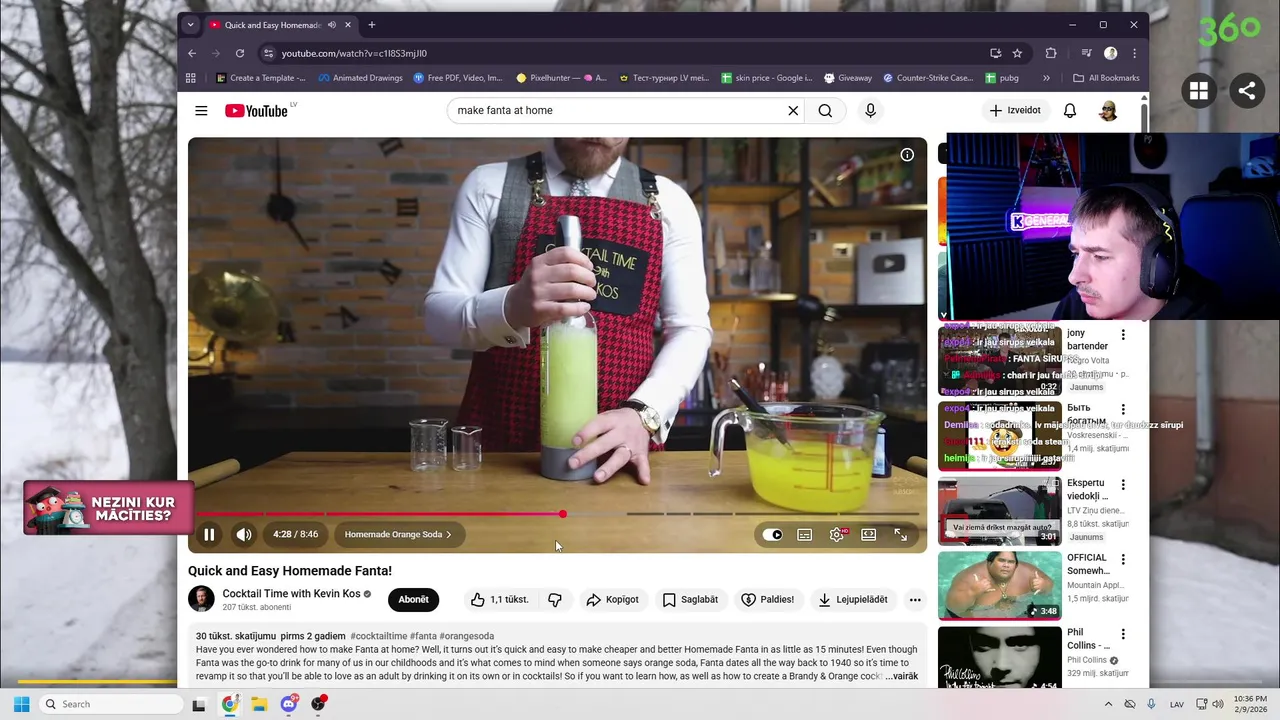Open the skin price - Google bookmark
Screen dimensions: 1280x720
(x=766, y=78)
